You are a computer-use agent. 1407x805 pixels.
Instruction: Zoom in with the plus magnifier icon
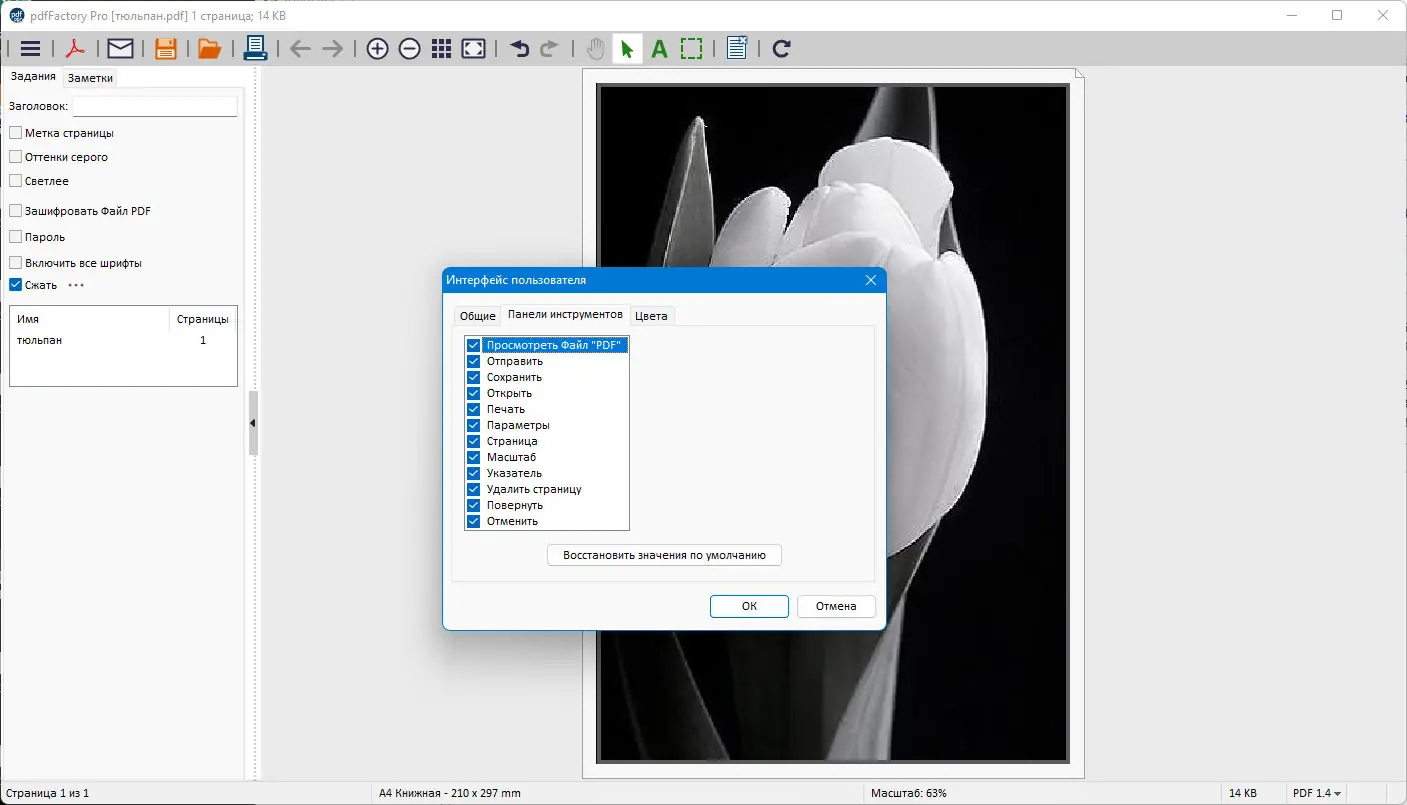377,49
